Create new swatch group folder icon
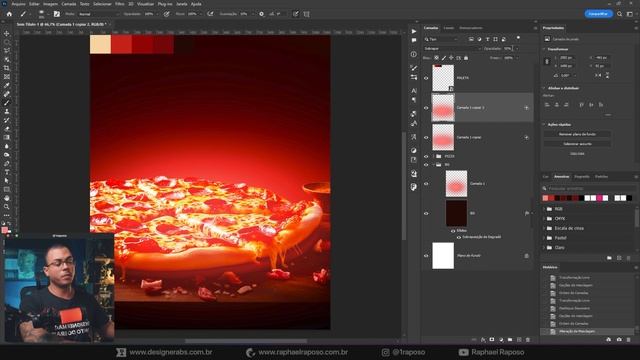This screenshot has width=640, height=360. pos(609,258)
